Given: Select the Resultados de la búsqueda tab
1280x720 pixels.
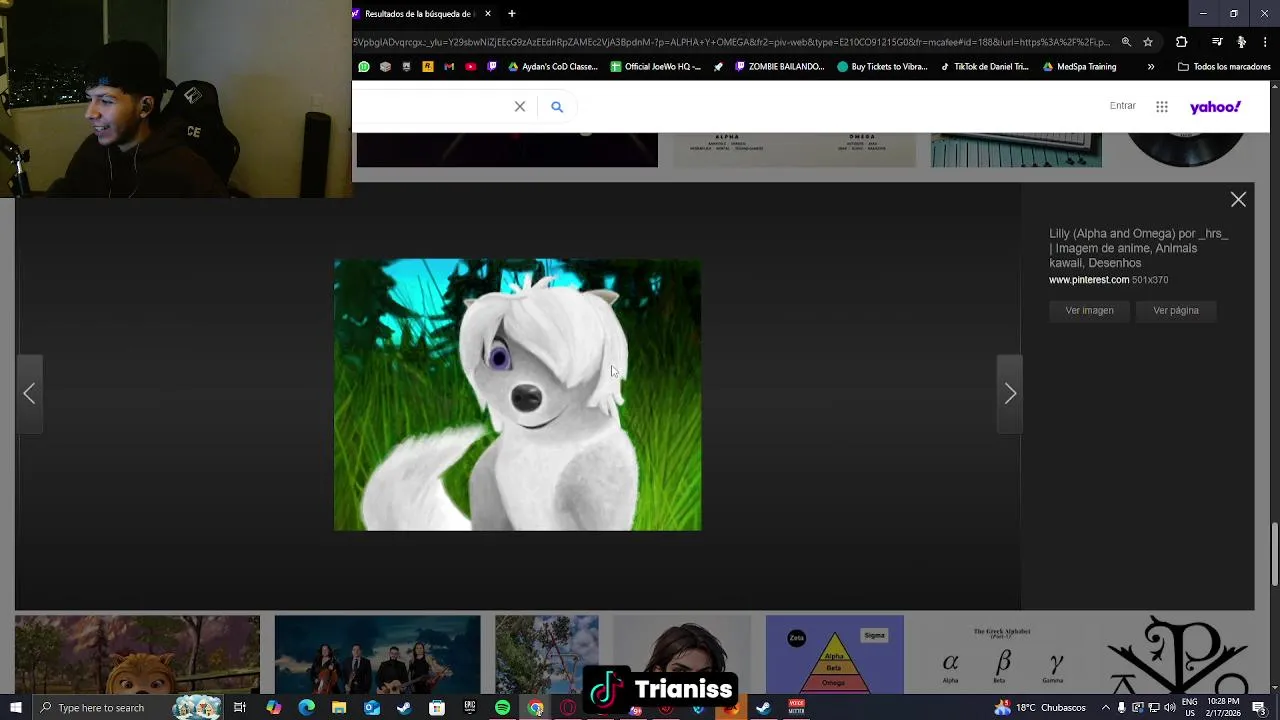Looking at the screenshot, I should coord(424,14).
